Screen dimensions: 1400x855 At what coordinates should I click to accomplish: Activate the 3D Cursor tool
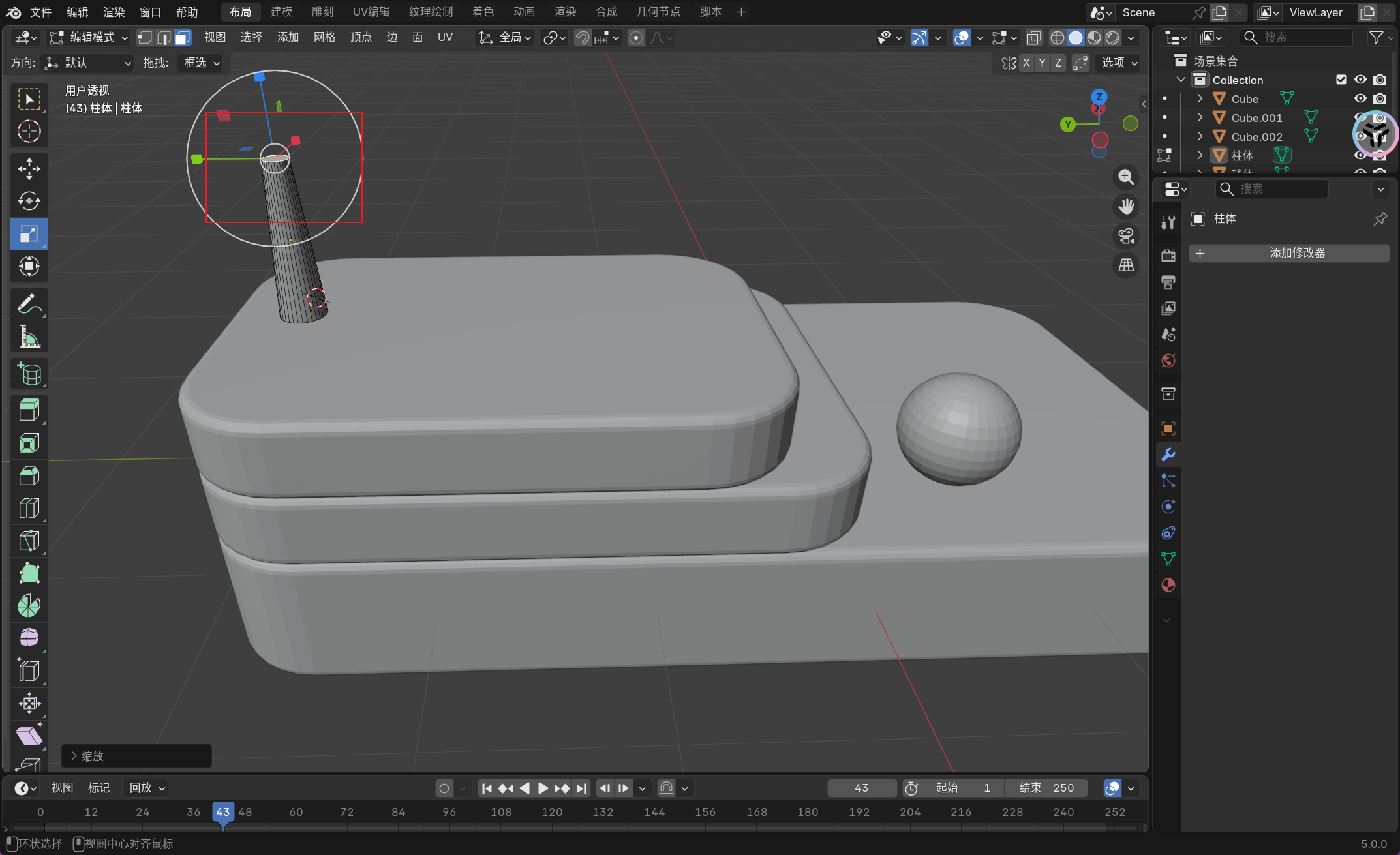click(x=29, y=132)
